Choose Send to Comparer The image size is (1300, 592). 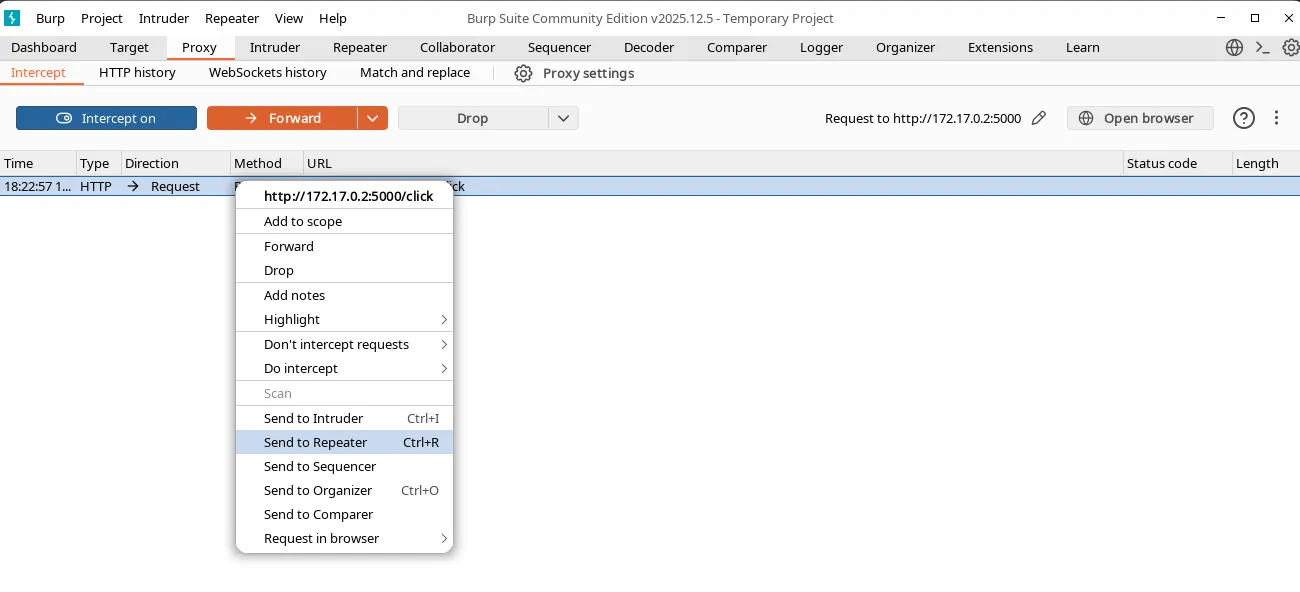(x=344, y=514)
